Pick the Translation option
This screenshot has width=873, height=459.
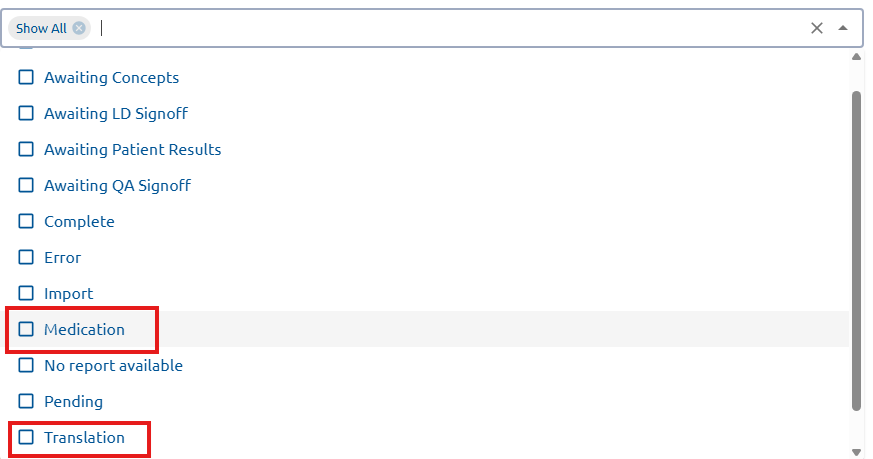pos(84,437)
